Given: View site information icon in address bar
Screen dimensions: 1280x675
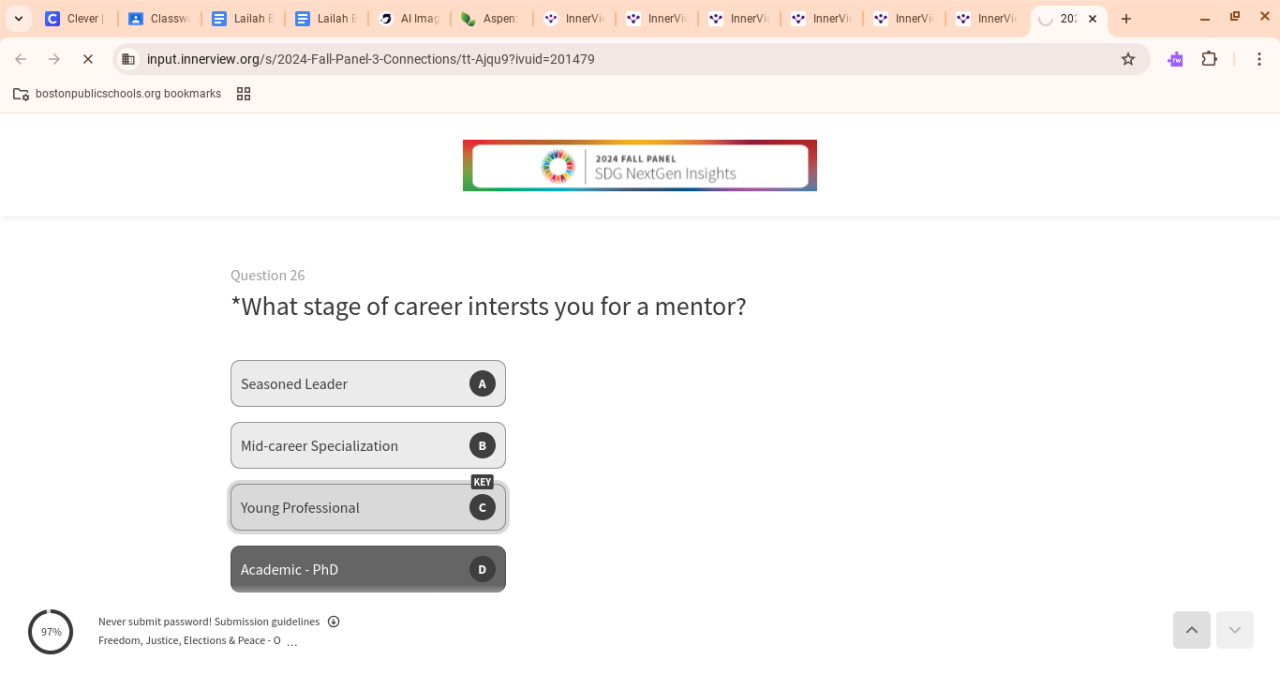Looking at the screenshot, I should [128, 59].
